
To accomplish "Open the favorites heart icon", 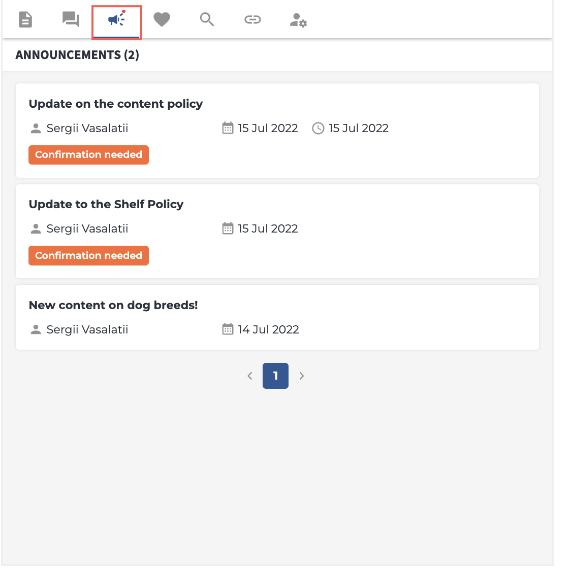I will pyautogui.click(x=161, y=19).
